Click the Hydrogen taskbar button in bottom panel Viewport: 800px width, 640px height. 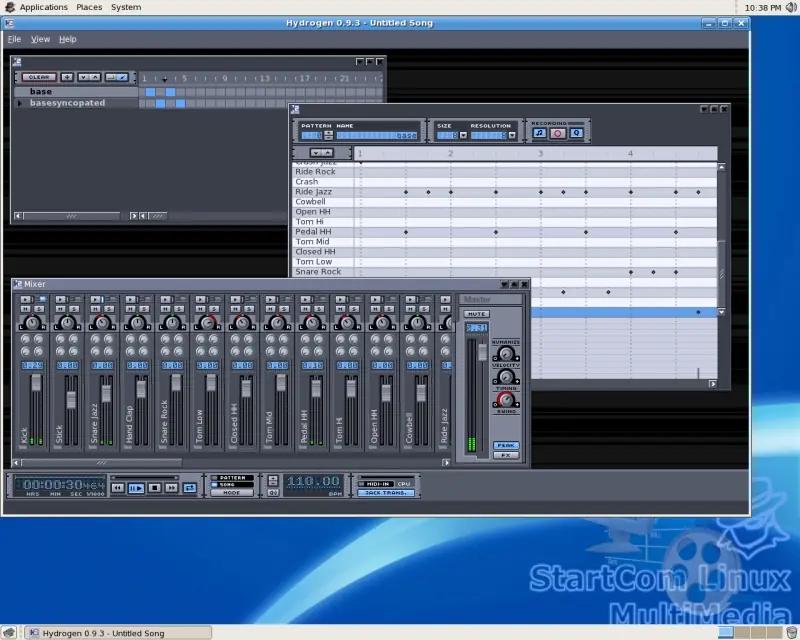118,633
